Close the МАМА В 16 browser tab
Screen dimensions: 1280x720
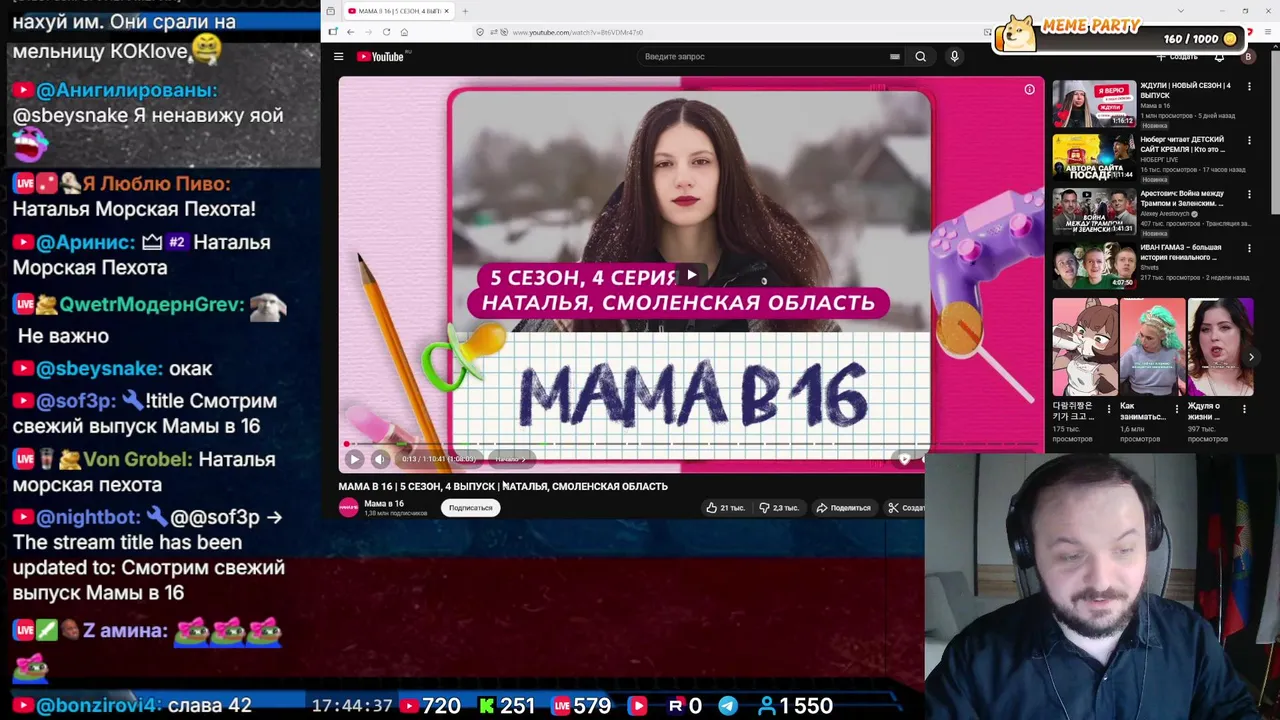[x=447, y=11]
